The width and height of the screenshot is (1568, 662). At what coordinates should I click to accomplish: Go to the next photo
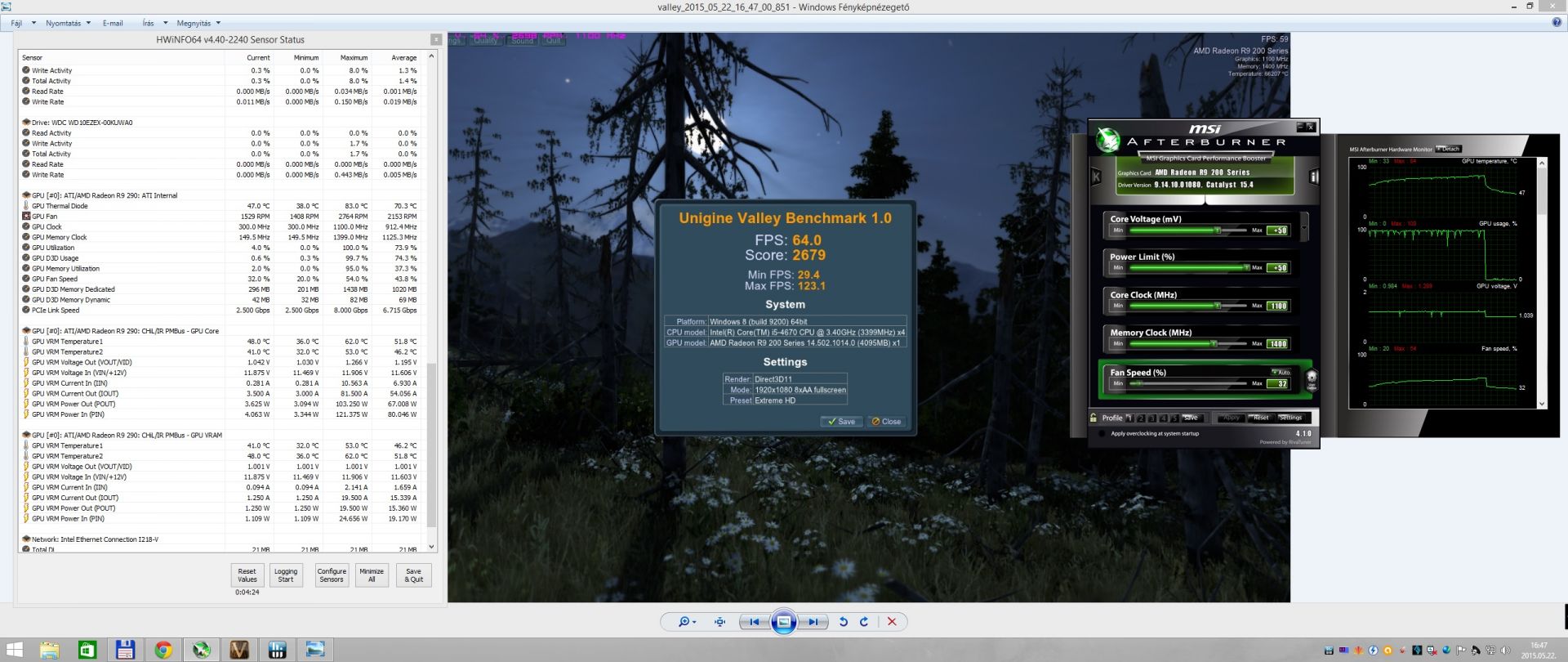(813, 622)
